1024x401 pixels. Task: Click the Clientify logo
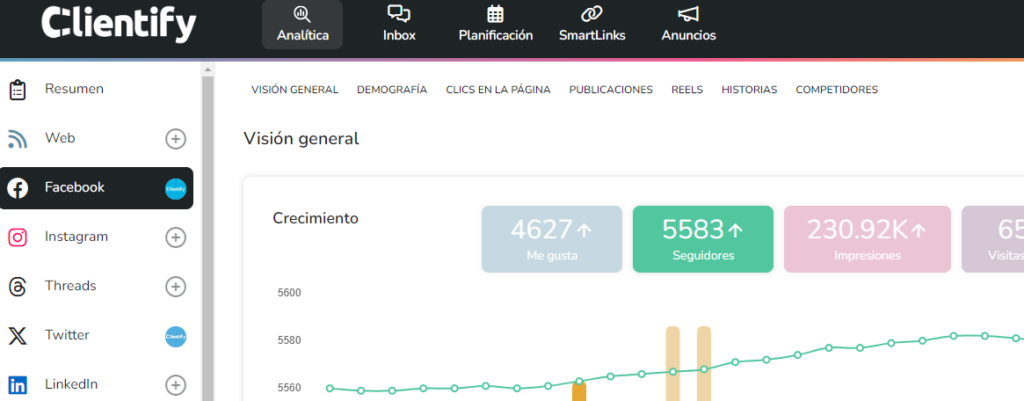pyautogui.click(x=119, y=24)
